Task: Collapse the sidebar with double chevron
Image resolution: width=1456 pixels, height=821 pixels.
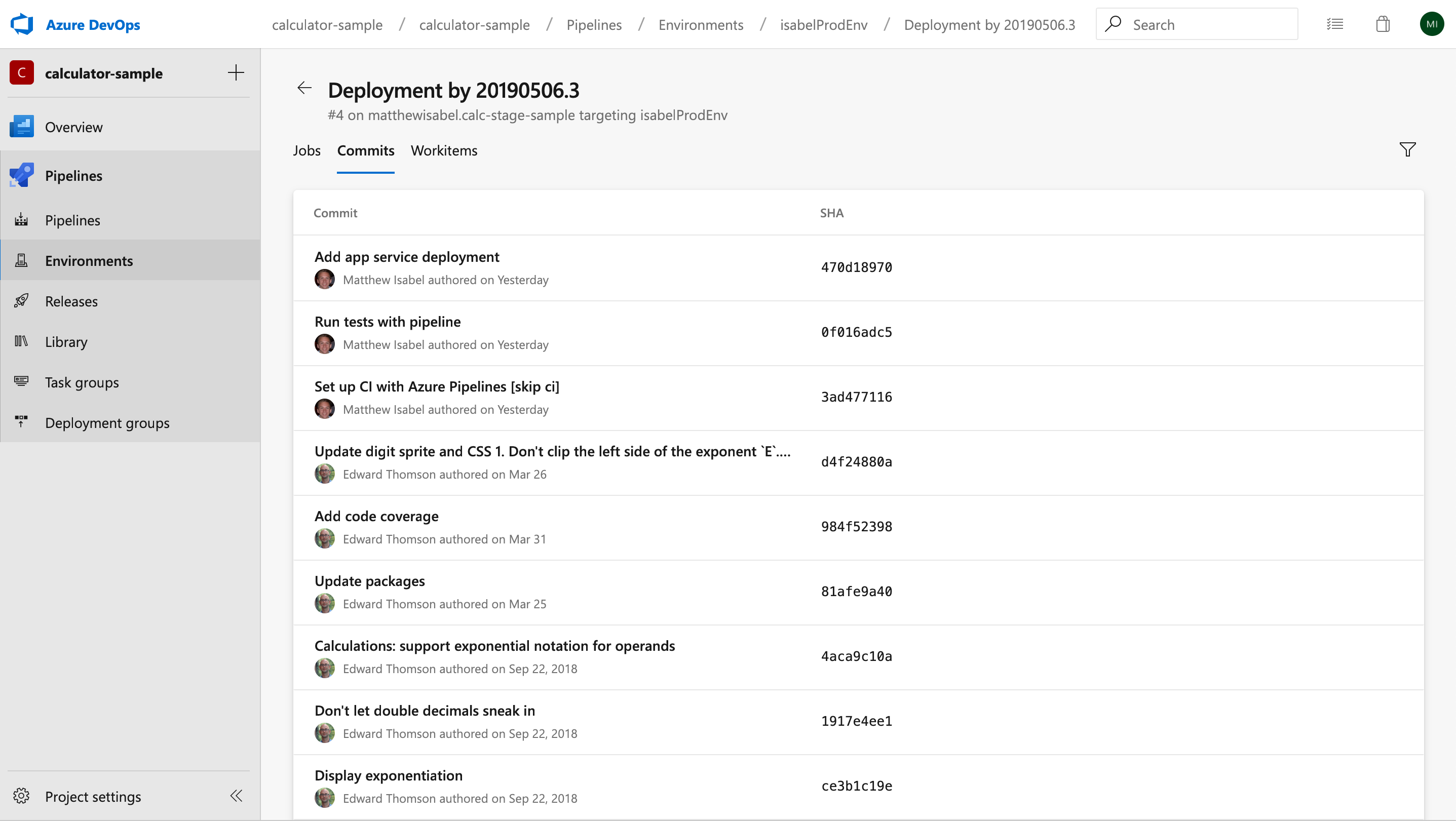Action: (x=236, y=796)
